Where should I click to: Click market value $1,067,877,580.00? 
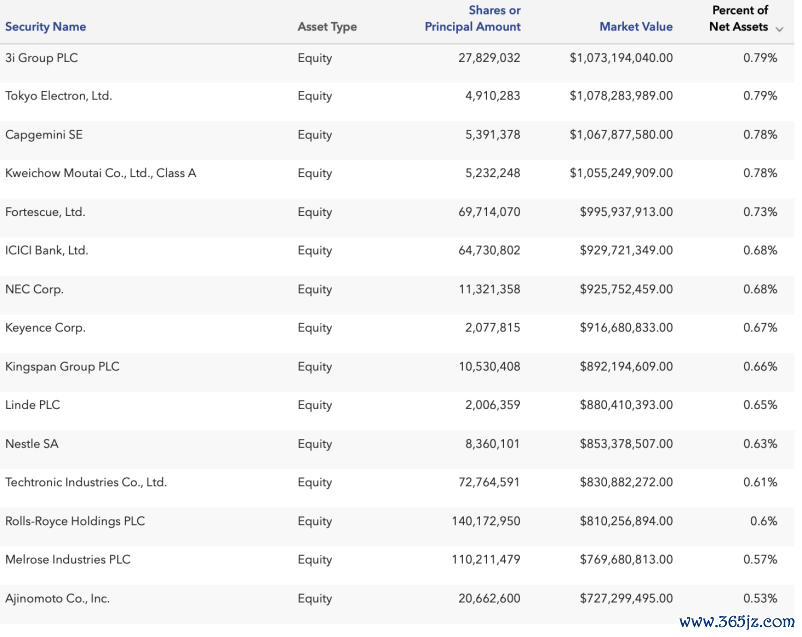[621, 135]
